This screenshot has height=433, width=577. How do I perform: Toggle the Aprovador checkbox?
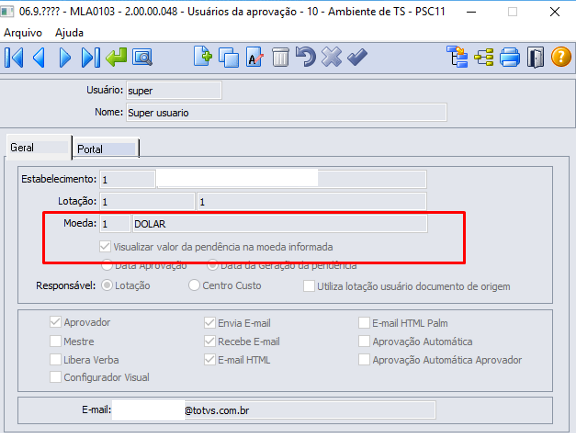56,322
